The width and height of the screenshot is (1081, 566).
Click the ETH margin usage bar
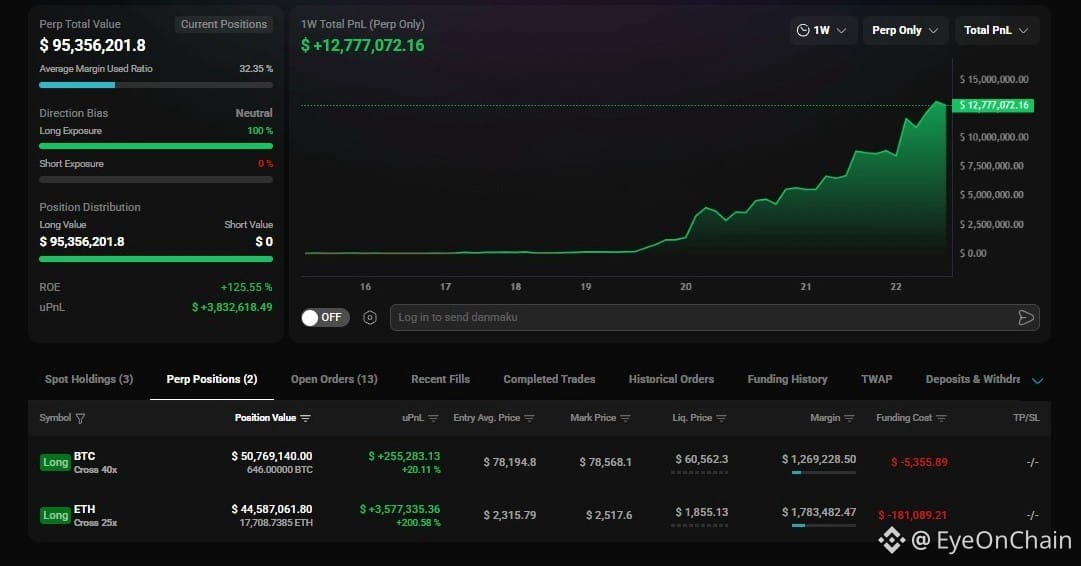823,525
